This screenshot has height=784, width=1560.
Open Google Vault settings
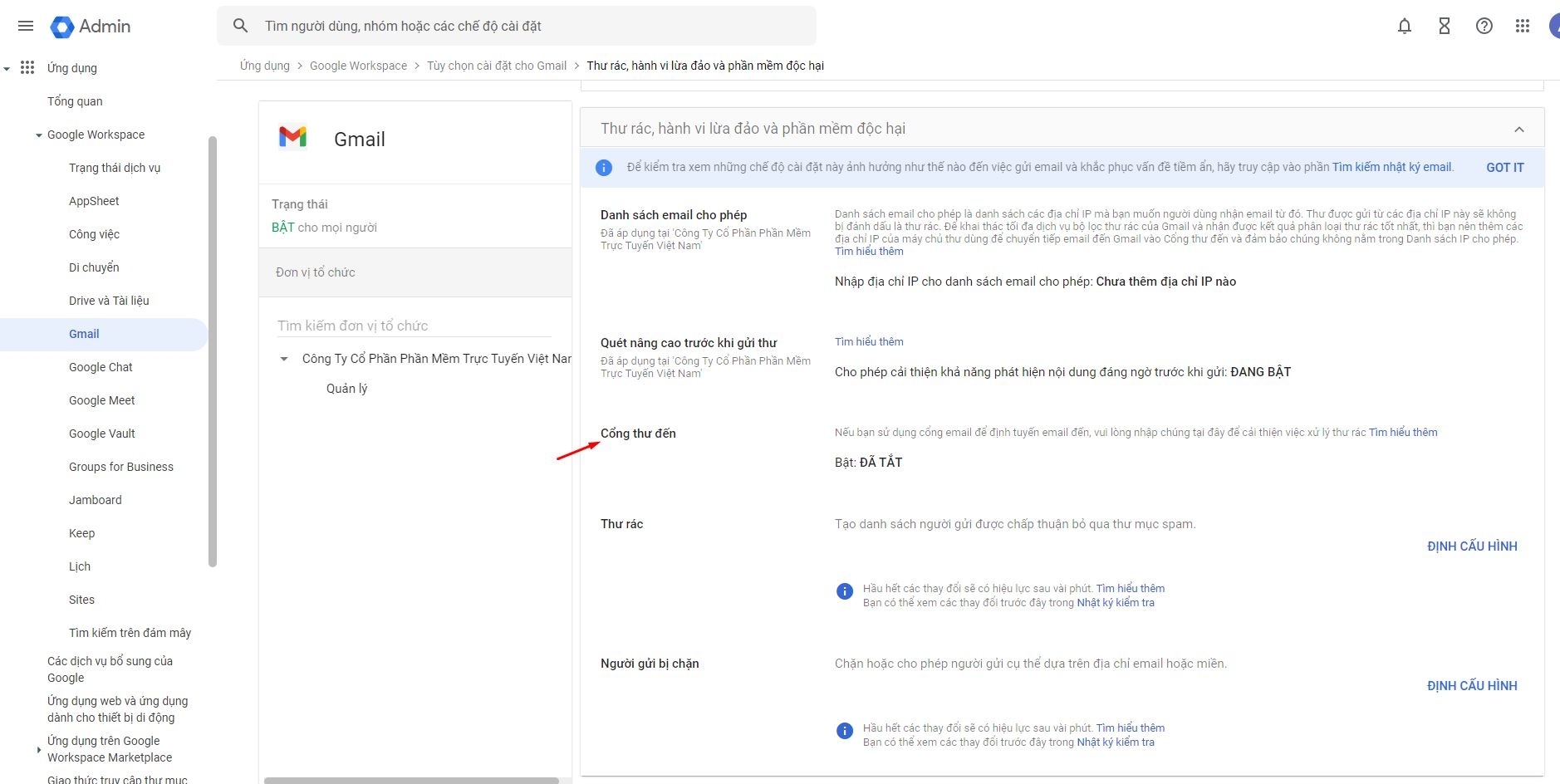tap(101, 434)
